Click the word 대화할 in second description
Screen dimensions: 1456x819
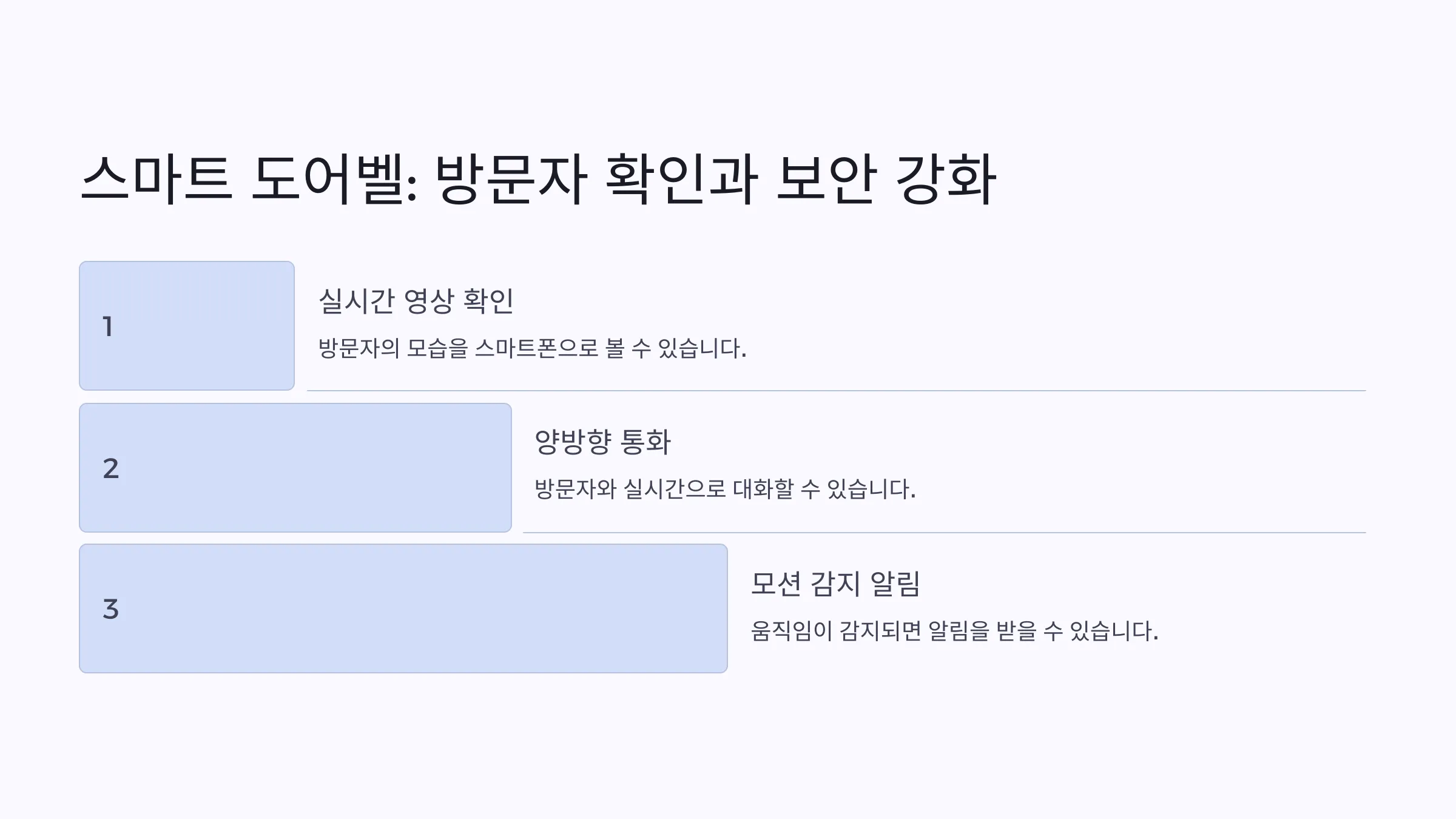click(763, 489)
